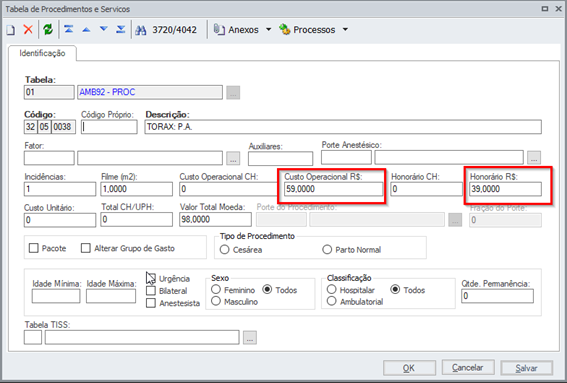Click the Honorário CH field

pyautogui.click(x=427, y=189)
